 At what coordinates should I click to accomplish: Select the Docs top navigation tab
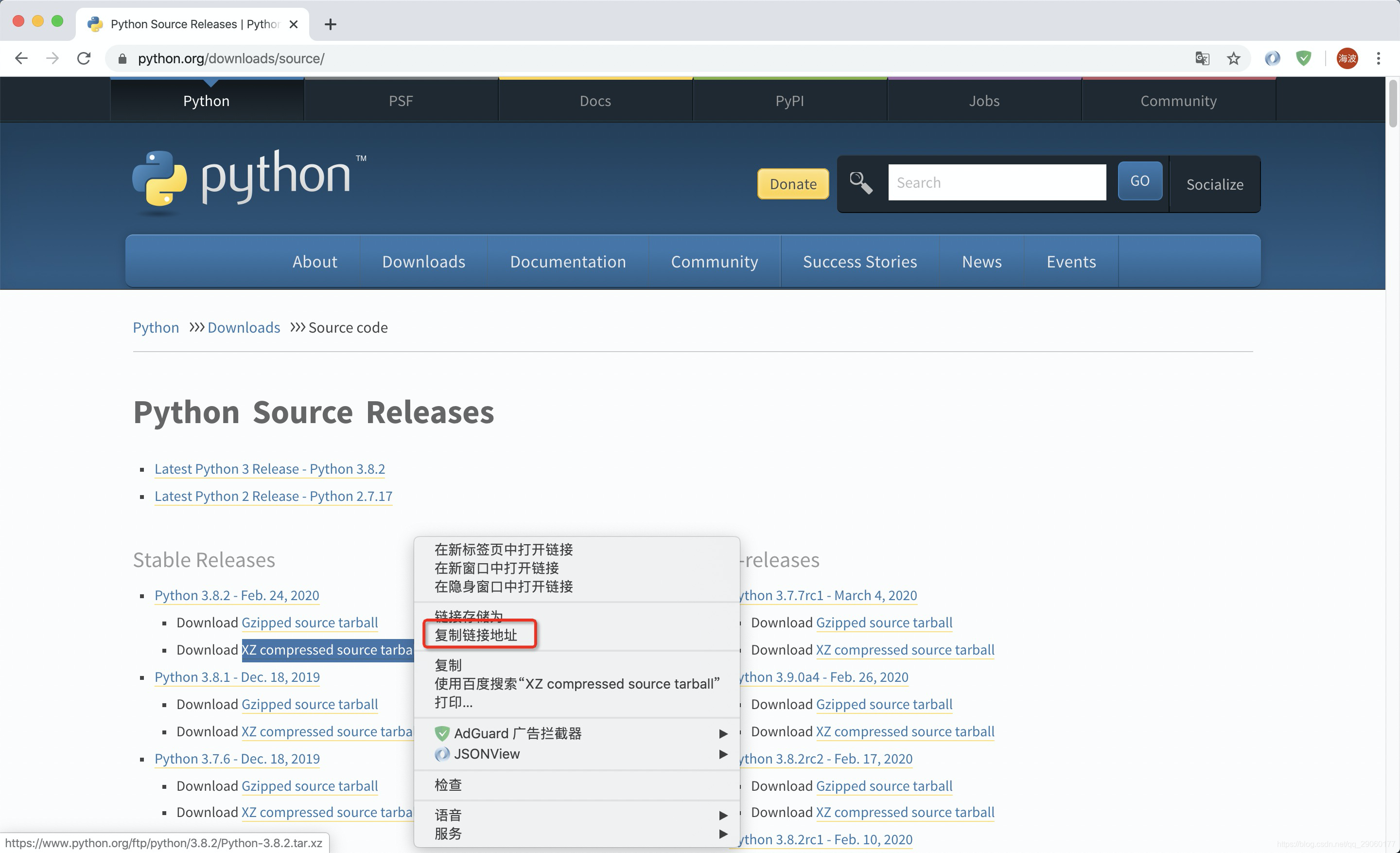point(595,101)
